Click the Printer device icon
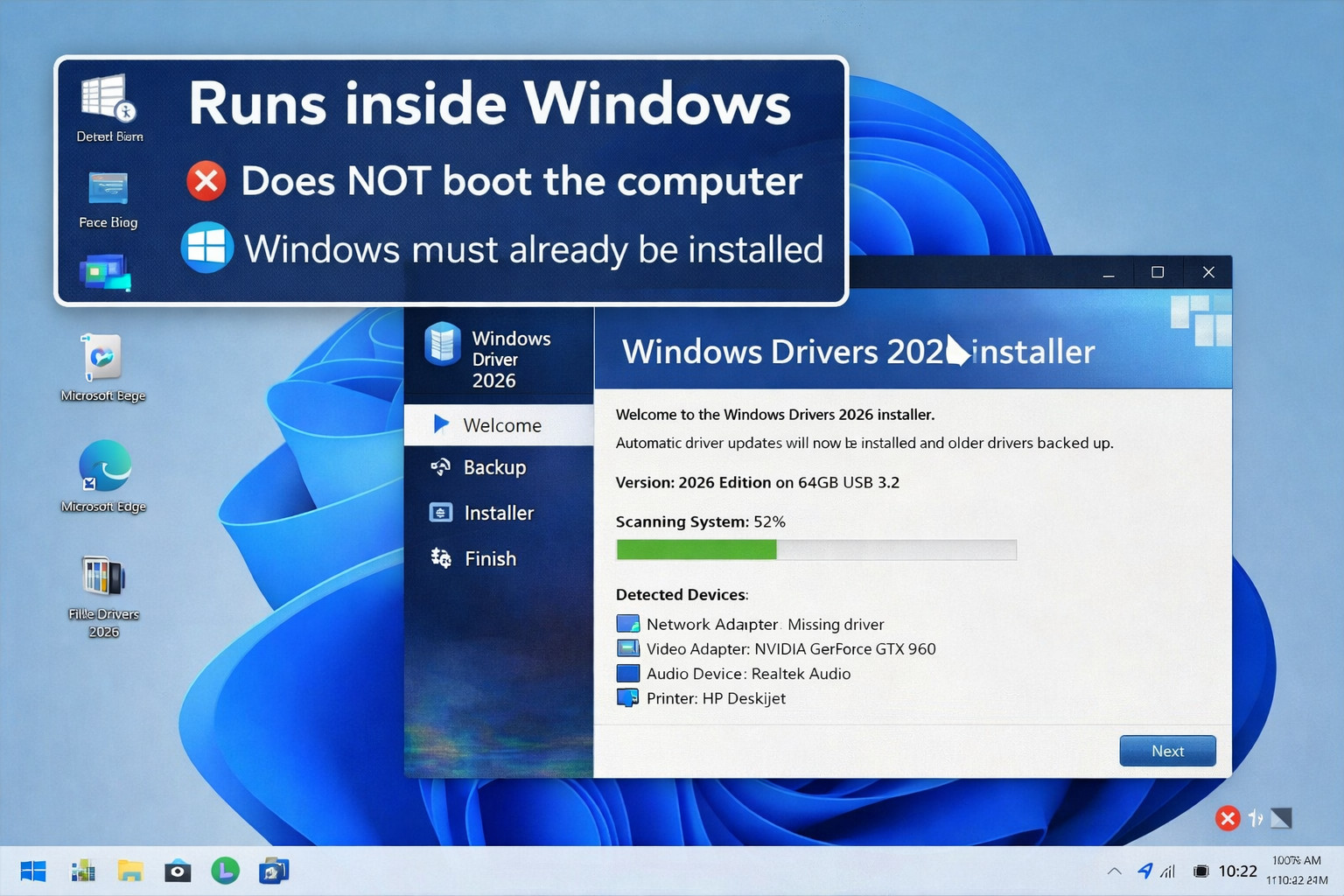1344x896 pixels. (628, 698)
